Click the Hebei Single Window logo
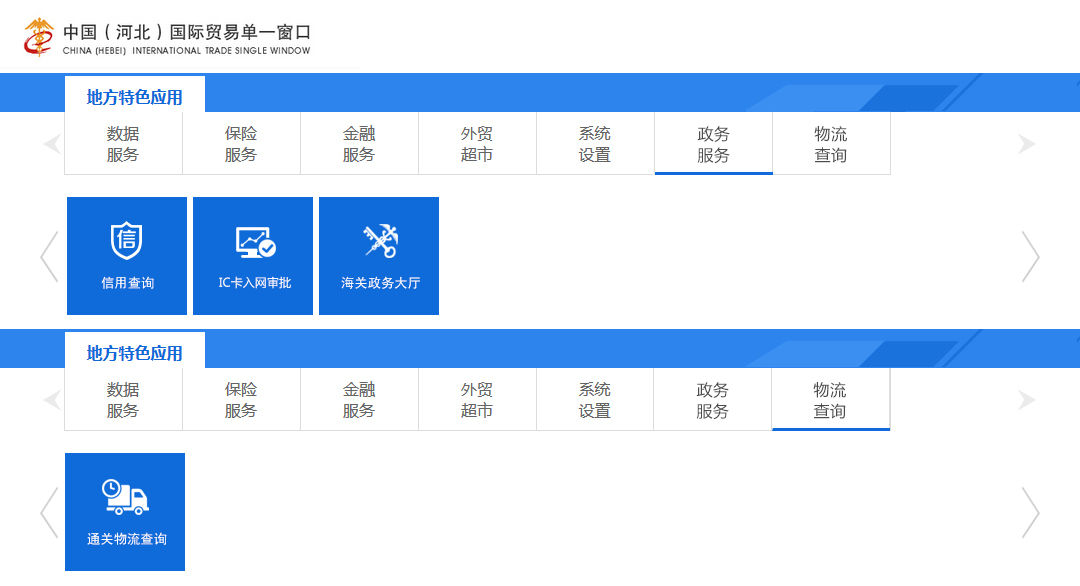This screenshot has width=1080, height=586. [39, 37]
